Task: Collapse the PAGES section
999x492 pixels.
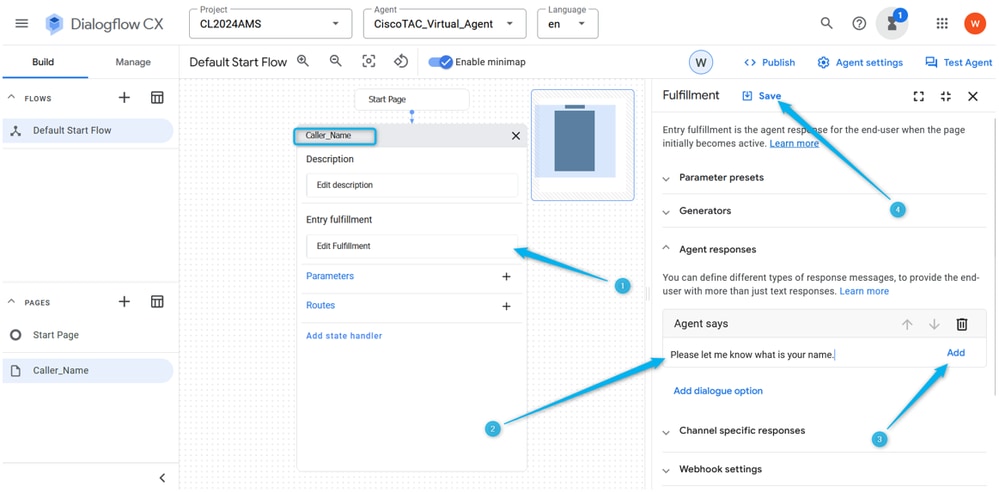Action: (11, 301)
